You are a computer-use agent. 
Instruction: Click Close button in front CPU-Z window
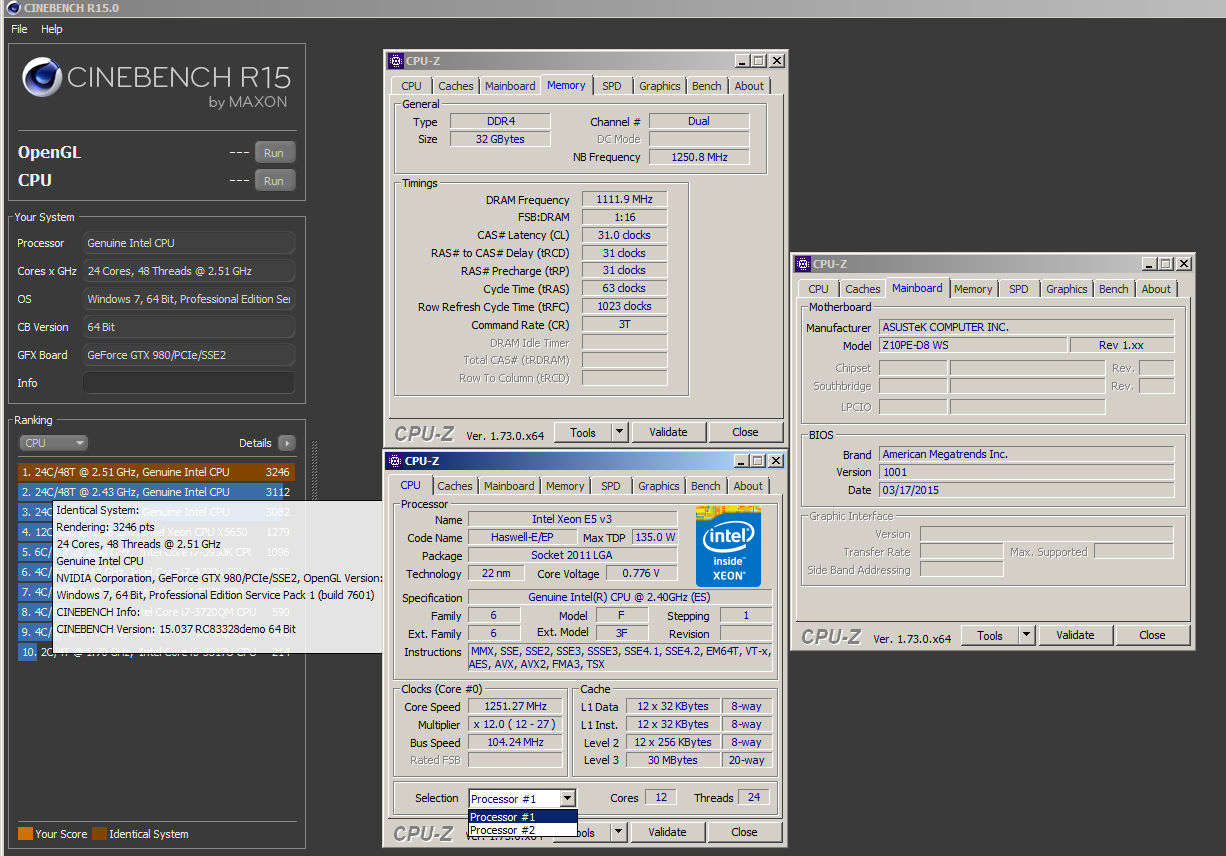tap(744, 832)
